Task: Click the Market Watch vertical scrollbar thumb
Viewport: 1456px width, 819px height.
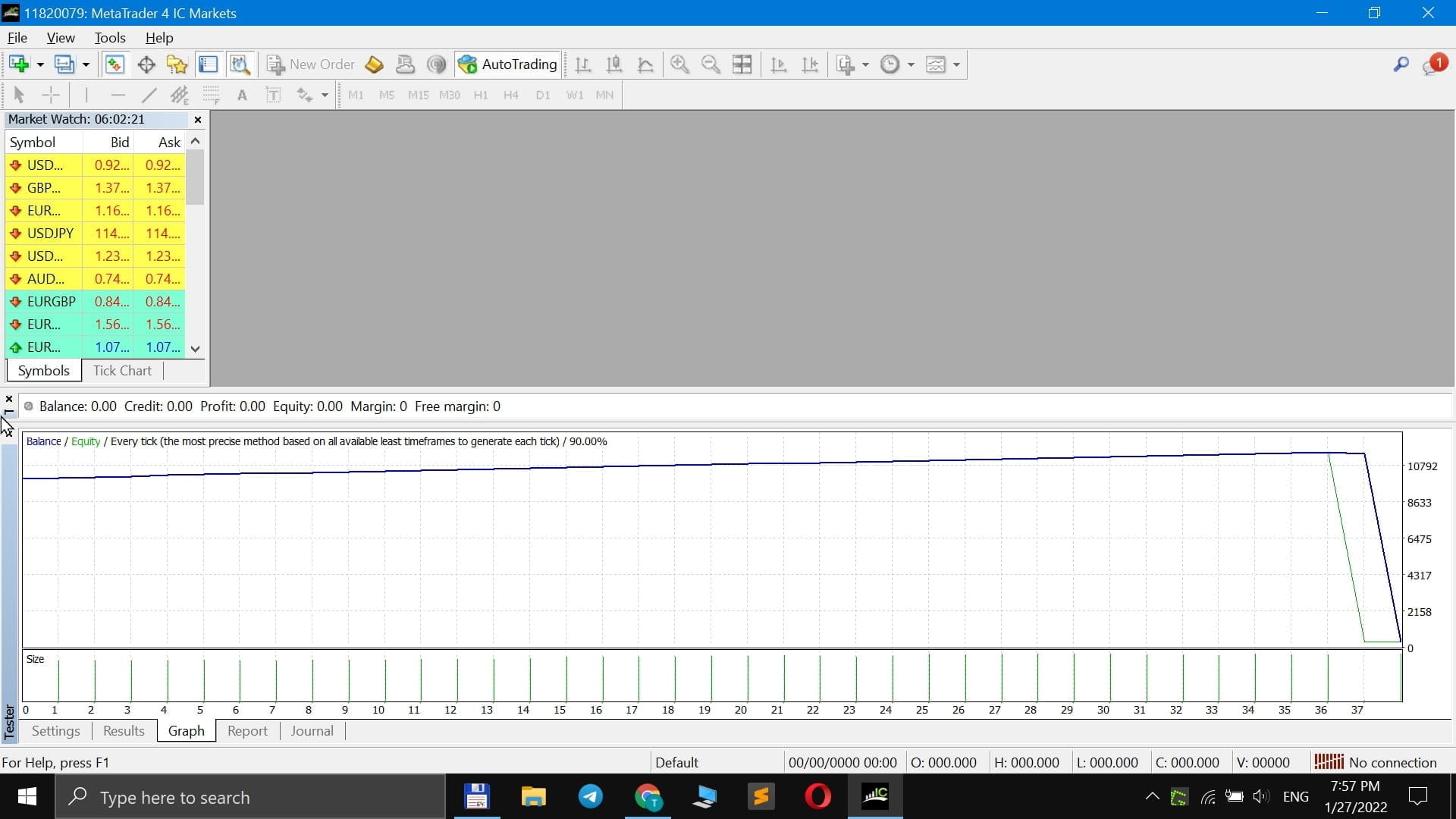Action: pyautogui.click(x=195, y=177)
